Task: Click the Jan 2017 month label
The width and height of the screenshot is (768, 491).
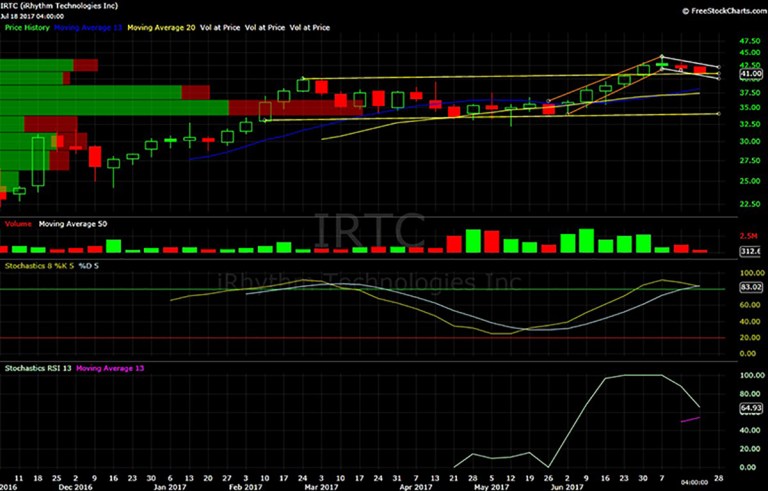Action: [170, 487]
